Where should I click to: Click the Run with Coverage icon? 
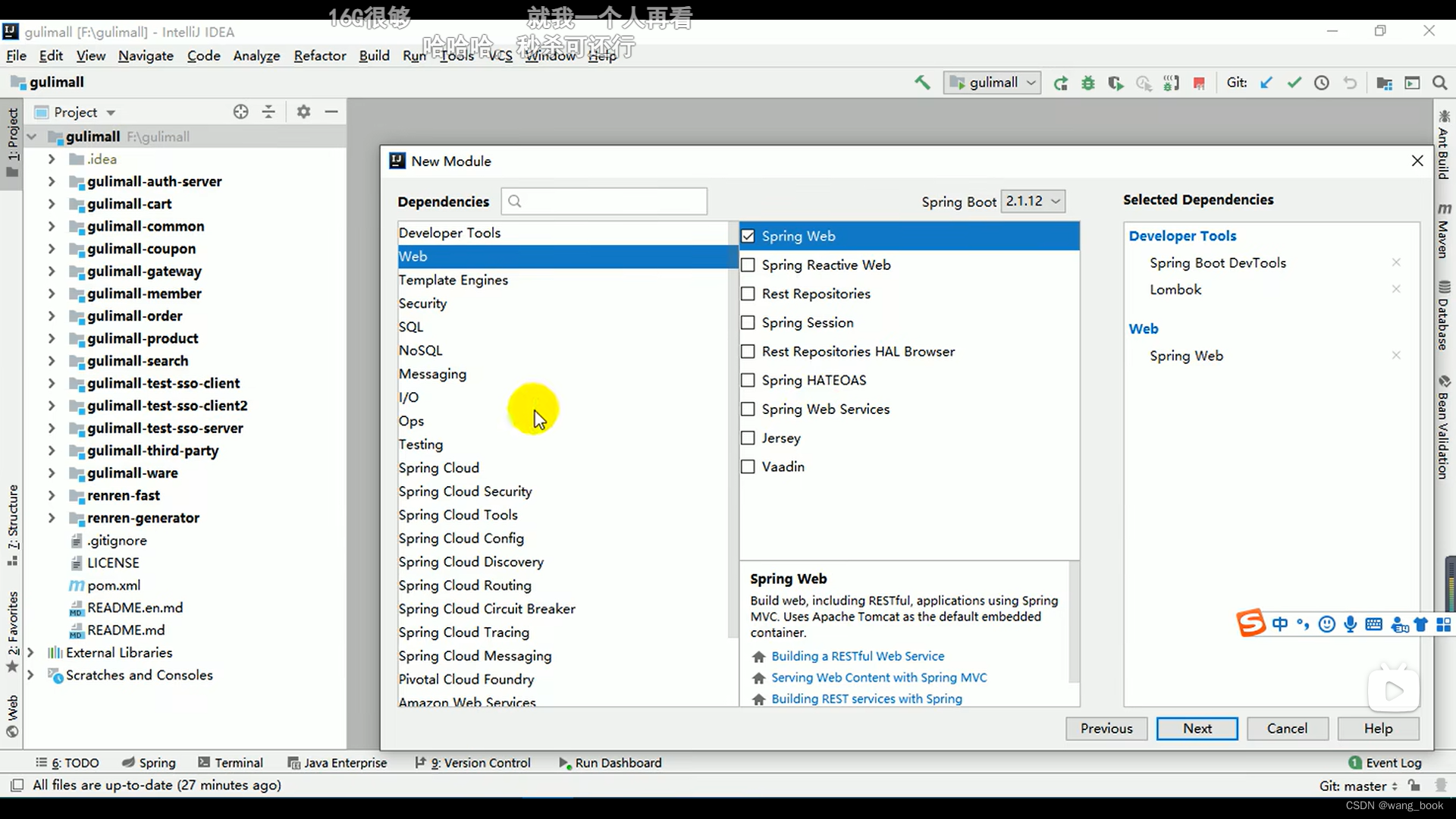1116,83
